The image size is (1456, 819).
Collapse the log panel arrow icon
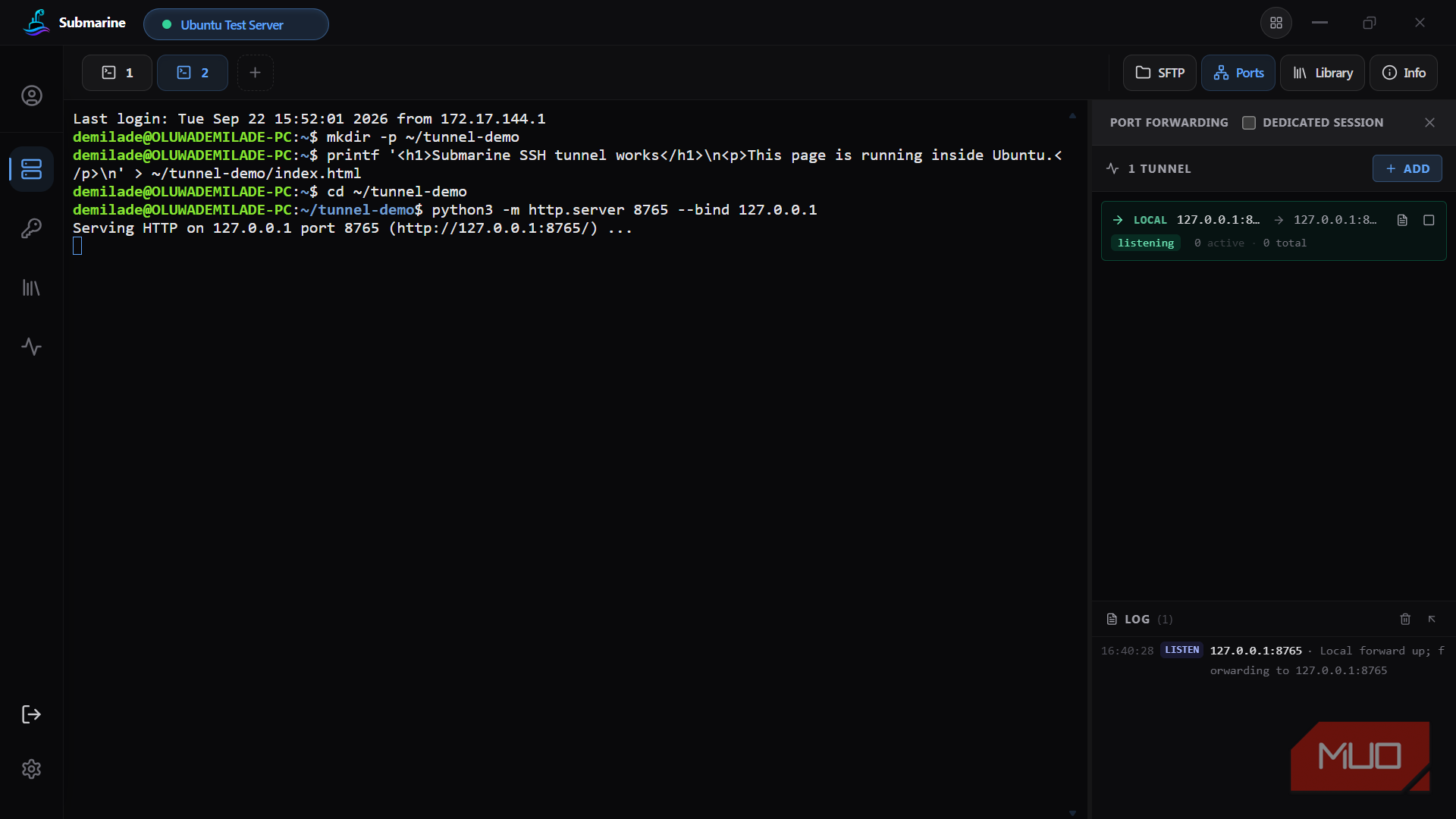point(1432,620)
